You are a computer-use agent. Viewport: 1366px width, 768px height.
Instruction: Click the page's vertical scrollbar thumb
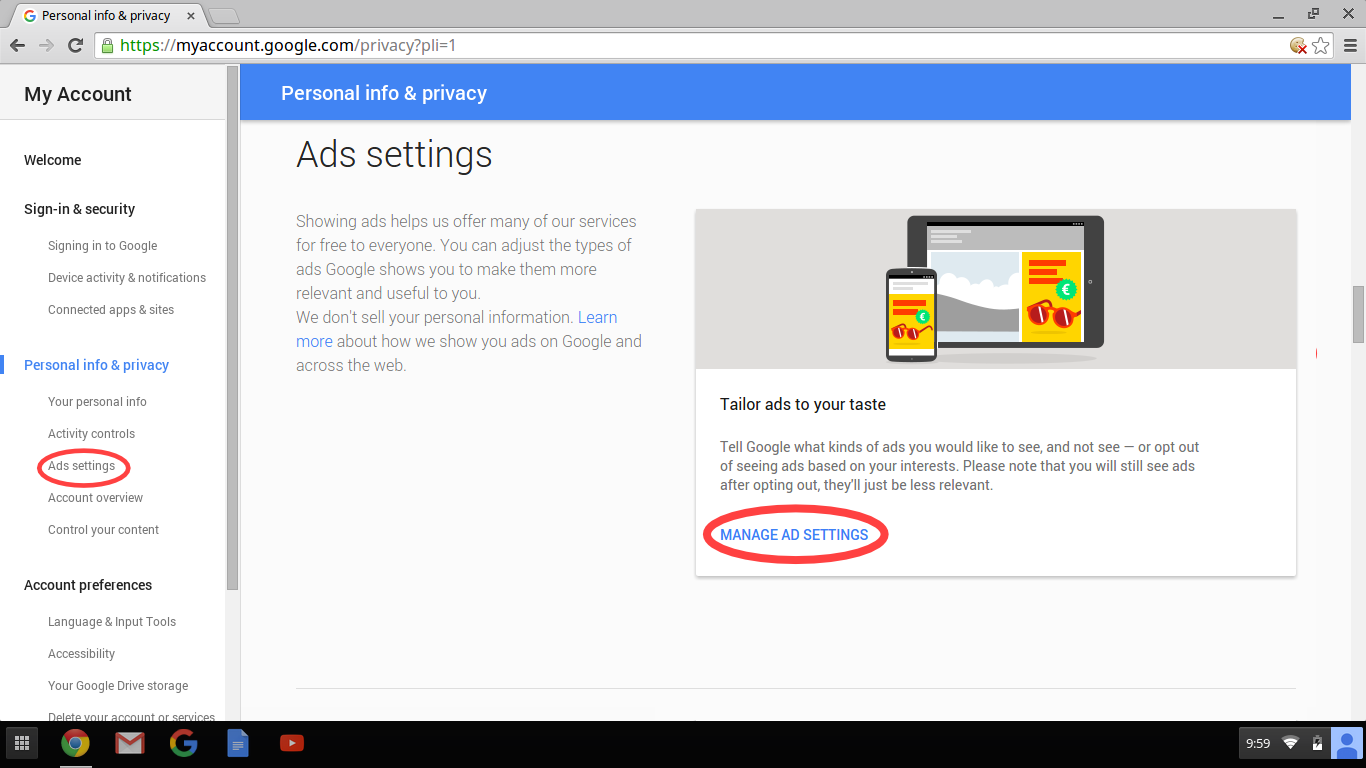(1358, 314)
